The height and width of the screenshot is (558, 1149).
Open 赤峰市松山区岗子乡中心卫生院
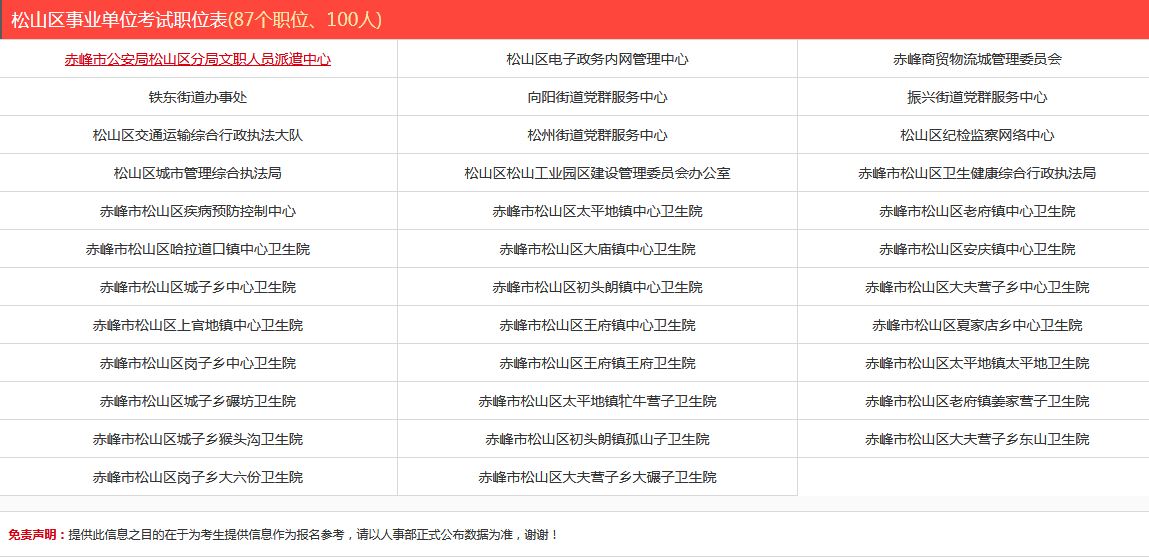coord(198,364)
